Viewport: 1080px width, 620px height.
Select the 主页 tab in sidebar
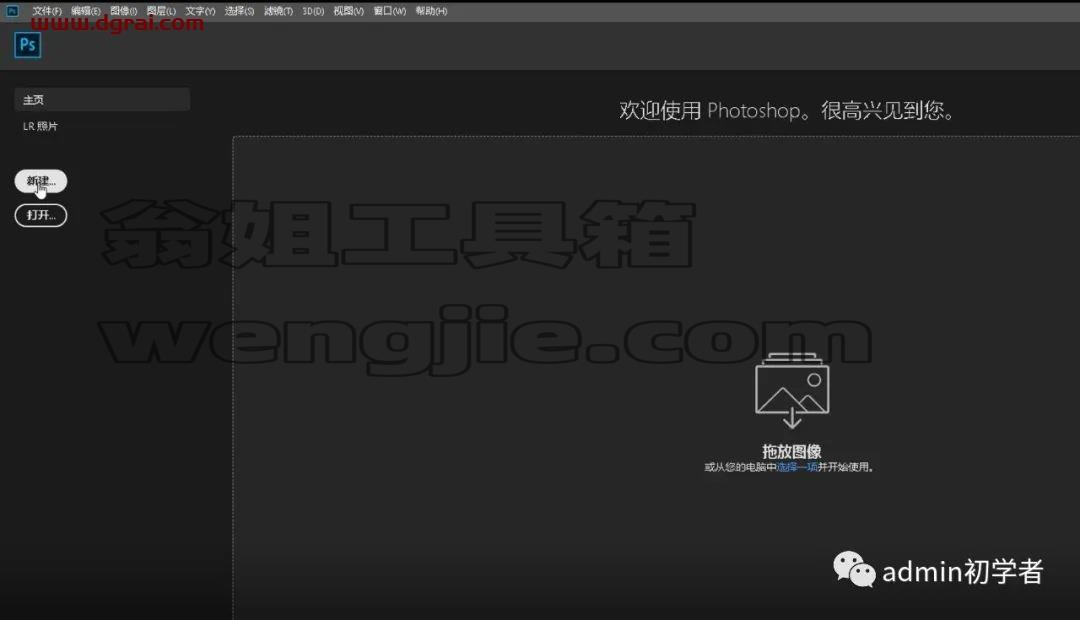click(102, 99)
